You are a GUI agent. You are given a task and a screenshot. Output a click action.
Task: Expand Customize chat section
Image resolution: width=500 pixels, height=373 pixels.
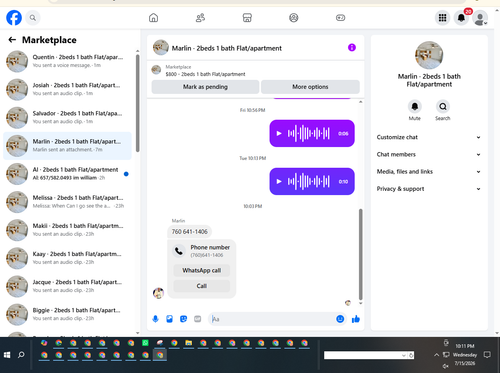pyautogui.click(x=429, y=137)
